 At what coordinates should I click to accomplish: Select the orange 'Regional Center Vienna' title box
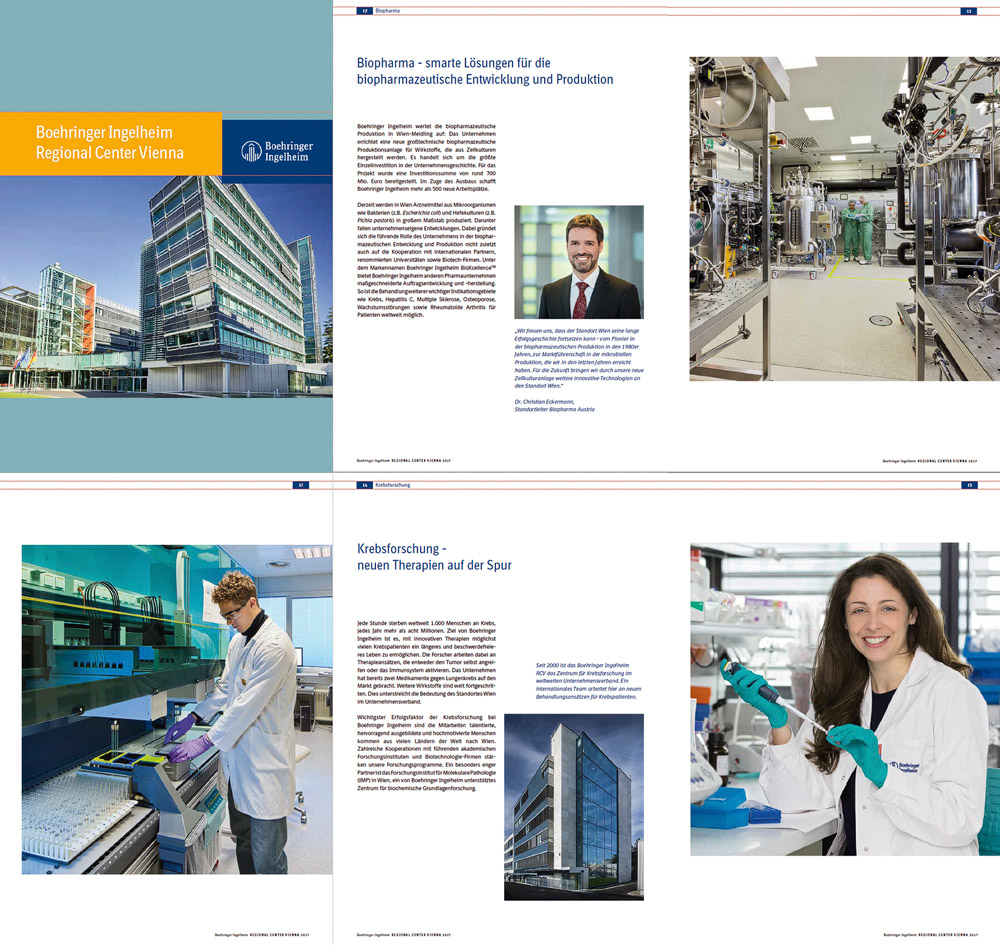click(x=111, y=143)
